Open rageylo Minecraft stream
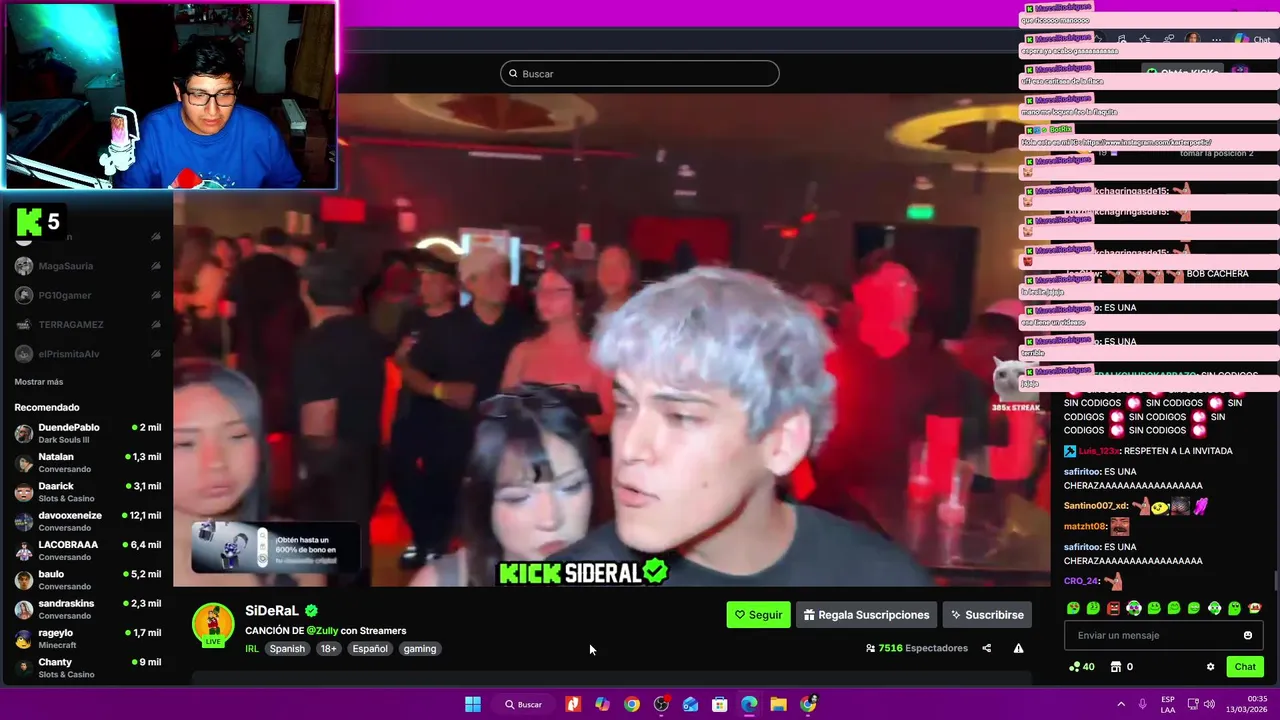1280x720 pixels. 88,638
